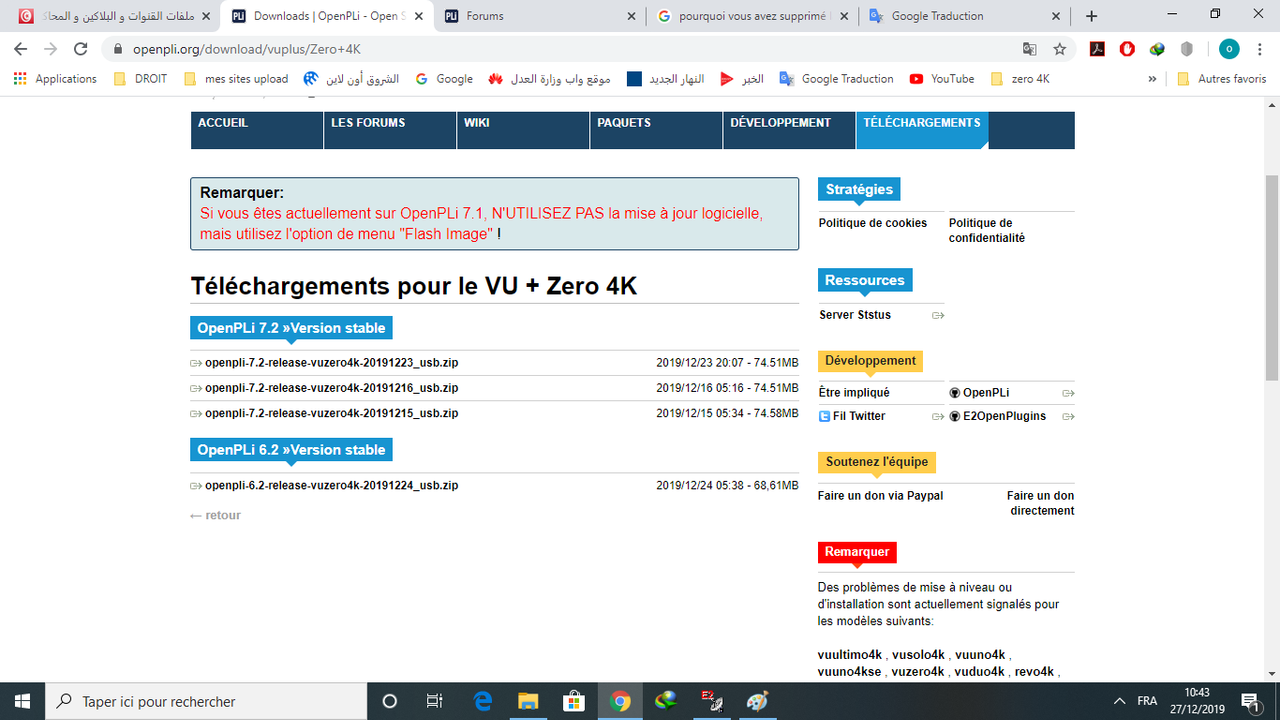Open the Adobe Acrobat PDF extension icon
Screen dimensions: 1280x720
pyautogui.click(x=1097, y=49)
